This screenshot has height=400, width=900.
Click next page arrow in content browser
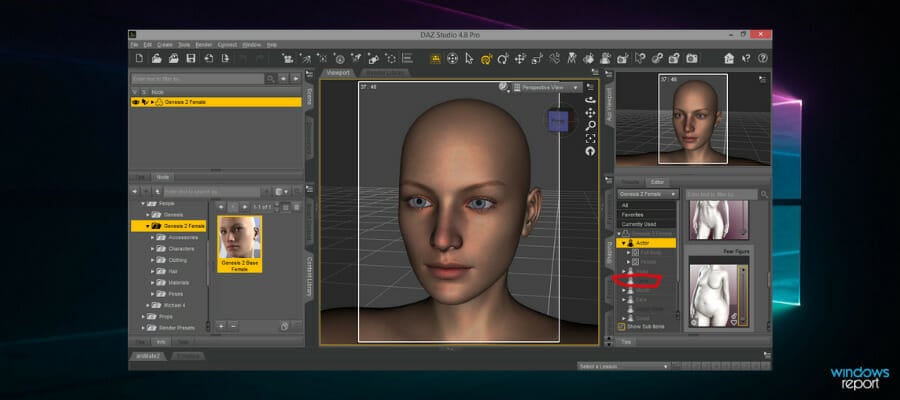tap(245, 207)
